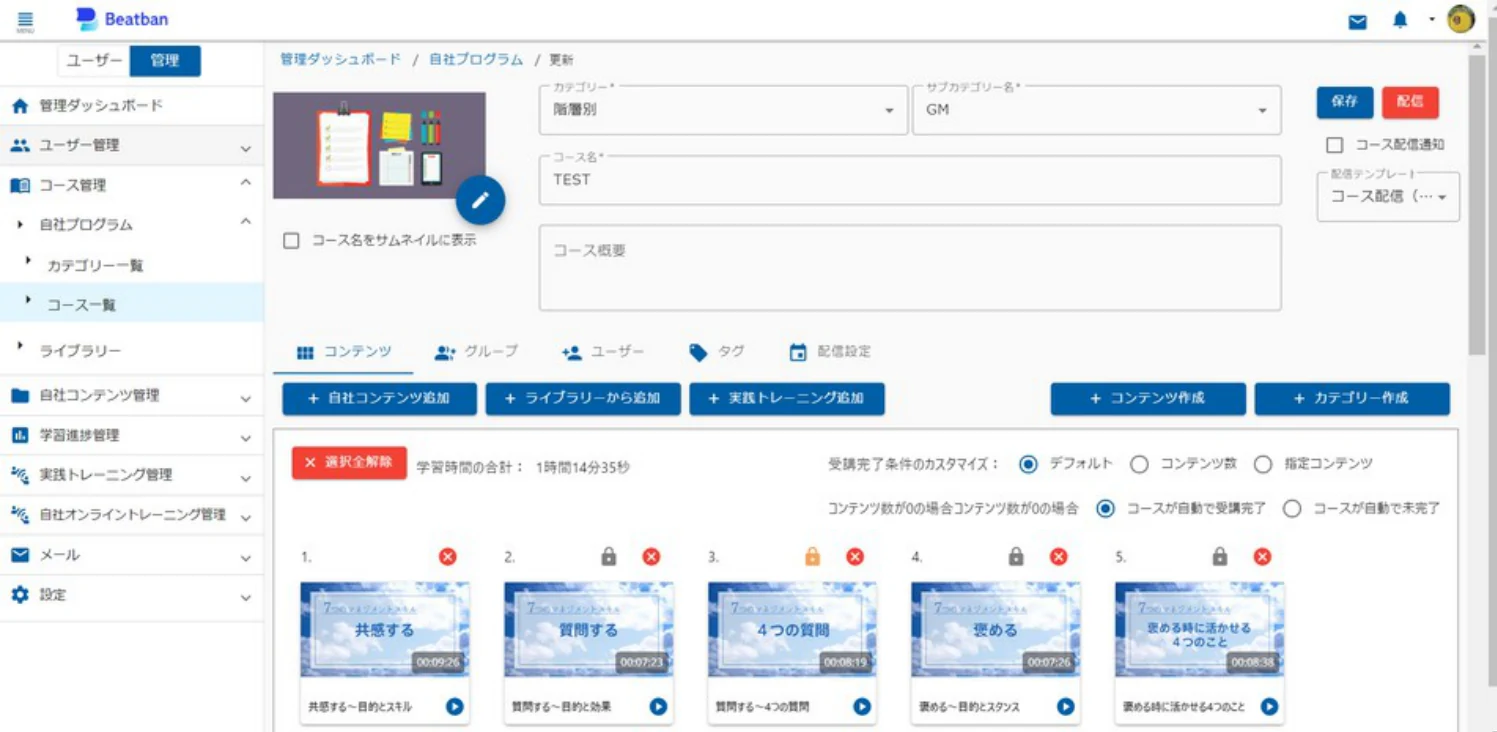Click the gear icon beside 設定

pyautogui.click(x=20, y=595)
